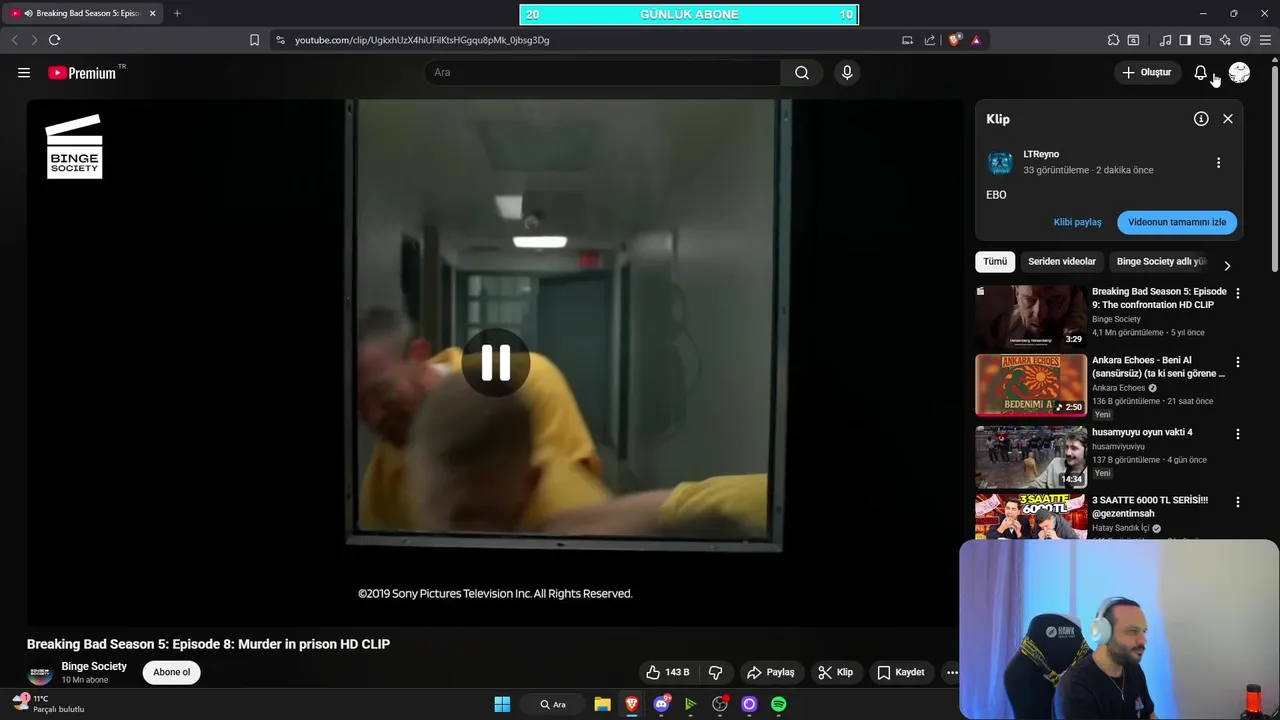Image resolution: width=1280 pixels, height=720 pixels.
Task: Share video using Paylaş button
Action: click(x=771, y=672)
